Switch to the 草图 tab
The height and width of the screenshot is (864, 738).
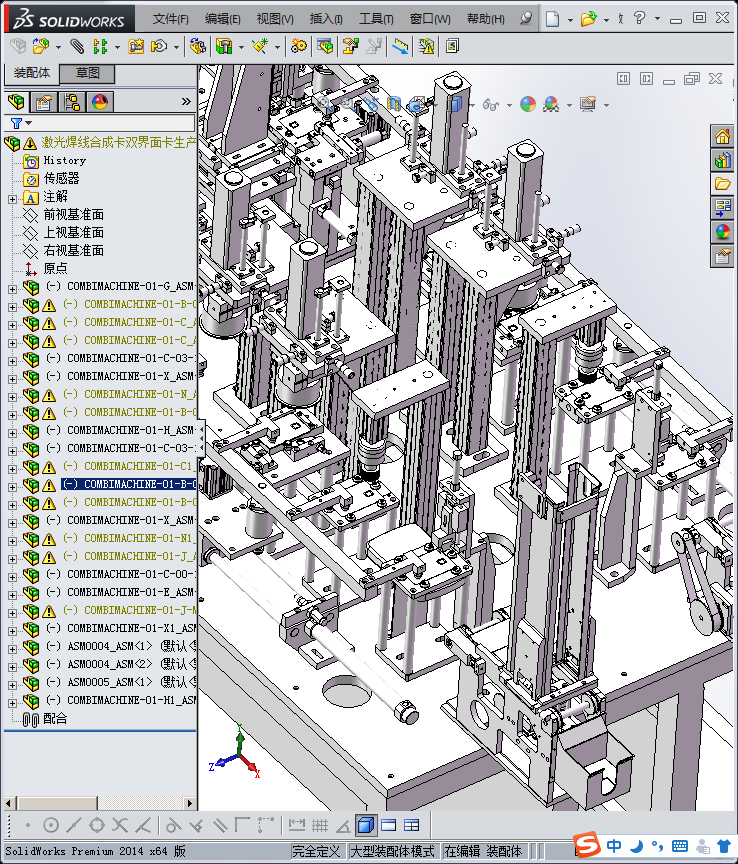point(88,73)
